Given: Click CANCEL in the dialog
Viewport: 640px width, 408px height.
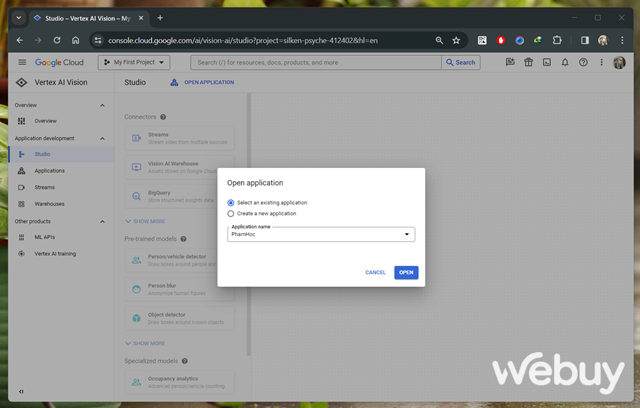Looking at the screenshot, I should [375, 273].
